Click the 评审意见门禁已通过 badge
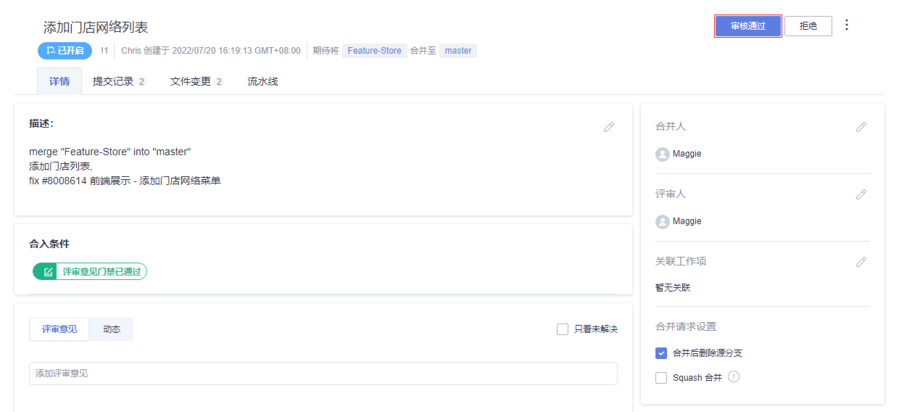Screen dimensions: 899x412 (x=90, y=272)
